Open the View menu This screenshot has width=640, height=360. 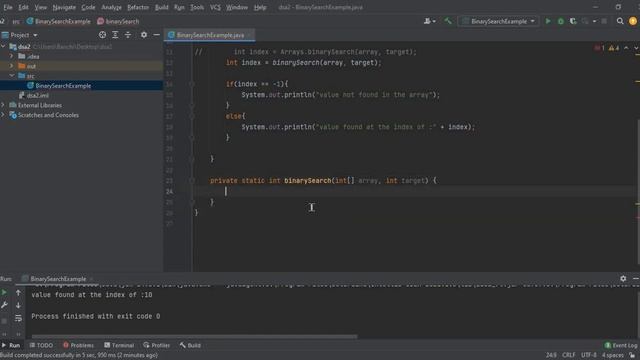point(40,7)
